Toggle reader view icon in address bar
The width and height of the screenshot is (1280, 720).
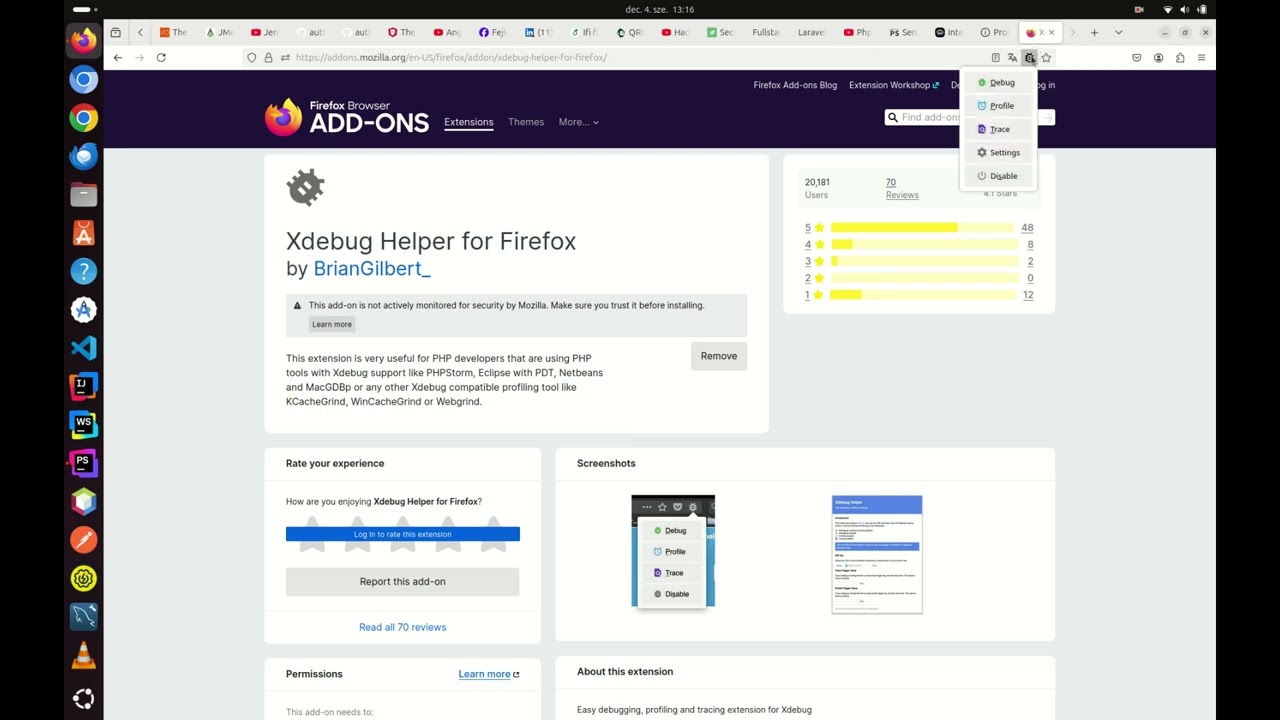(995, 58)
